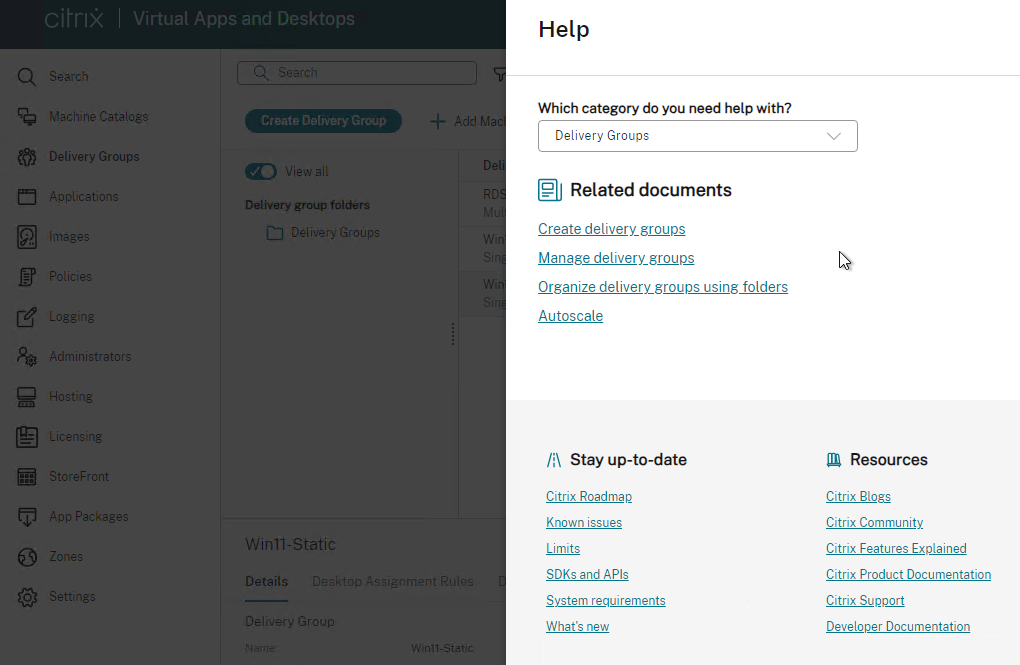Open Administrators via its sidebar icon
Screen dimensions: 1020x665
tap(27, 357)
